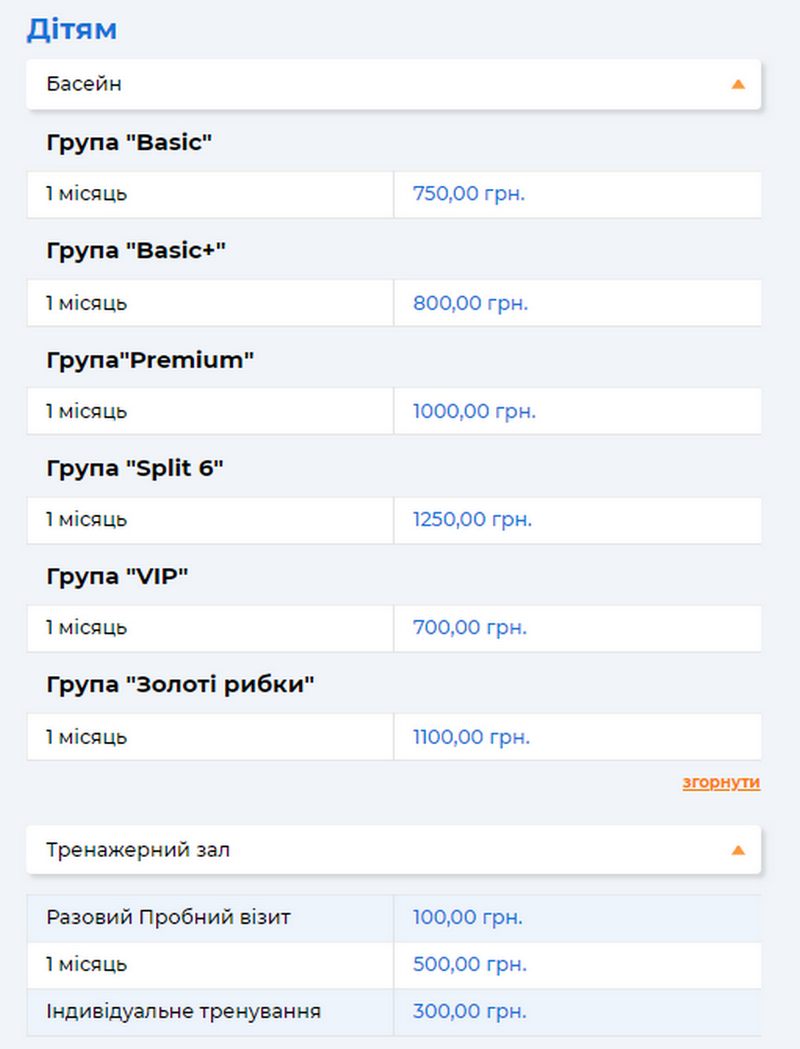Click the згорнути link
This screenshot has height=1049, width=800.
(721, 782)
